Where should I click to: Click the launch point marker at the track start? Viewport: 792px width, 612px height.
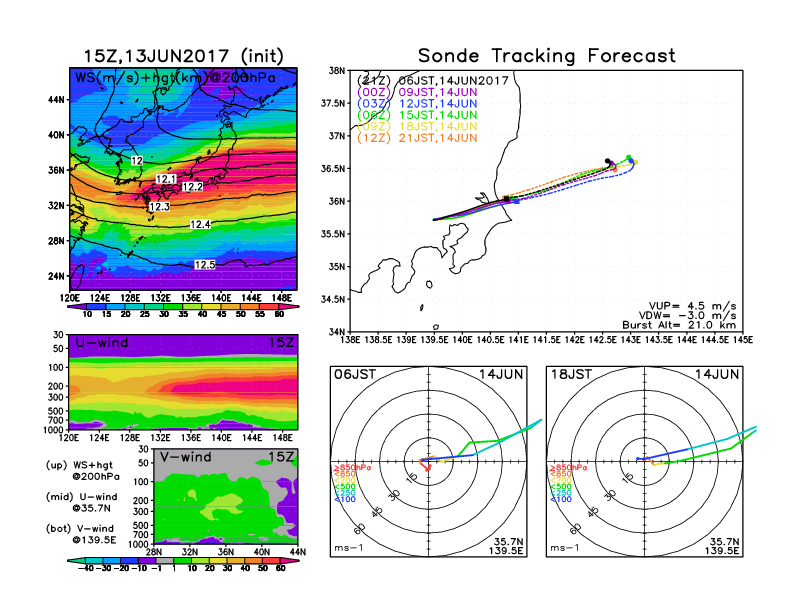click(x=434, y=219)
